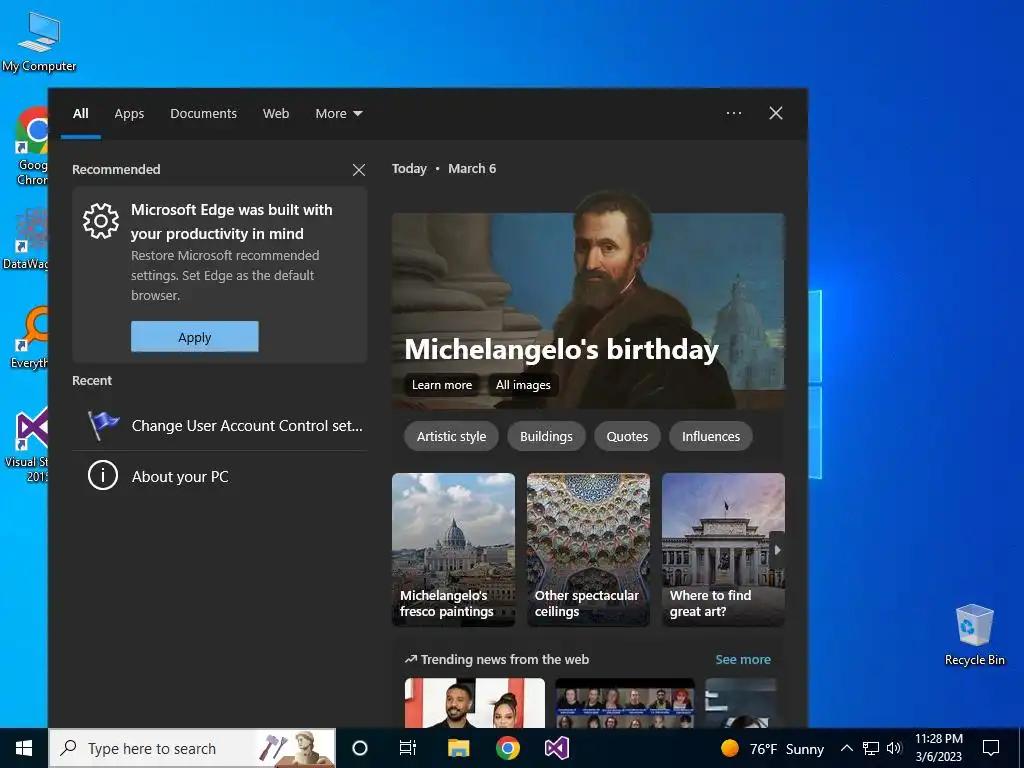The image size is (1024, 768).
Task: Open first trending news thumbnail with couple
Action: pos(475,703)
